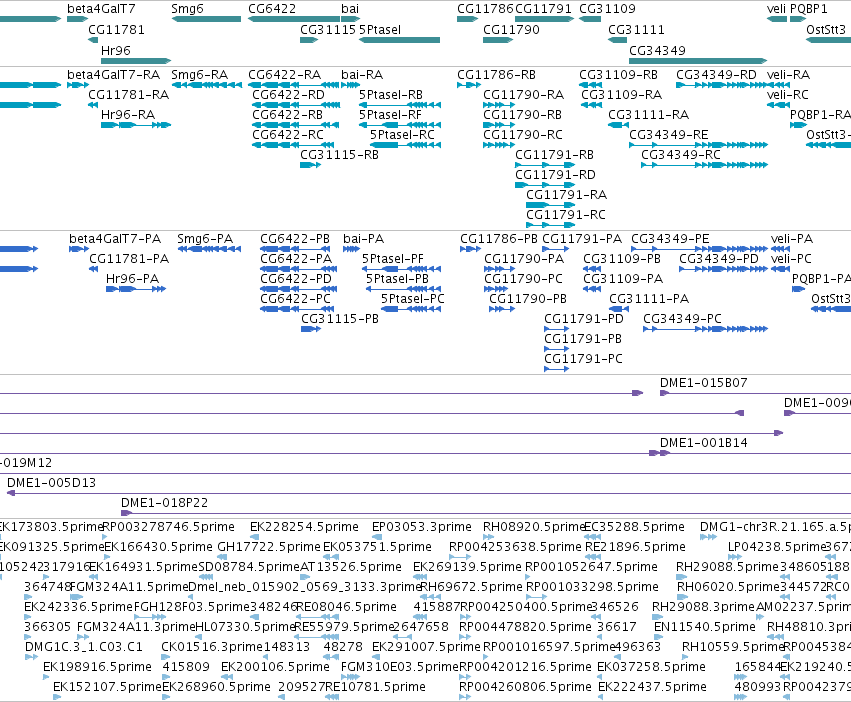The width and height of the screenshot is (851, 702).
Task: Click the 5PtaseI gene label
Action: tap(380, 30)
